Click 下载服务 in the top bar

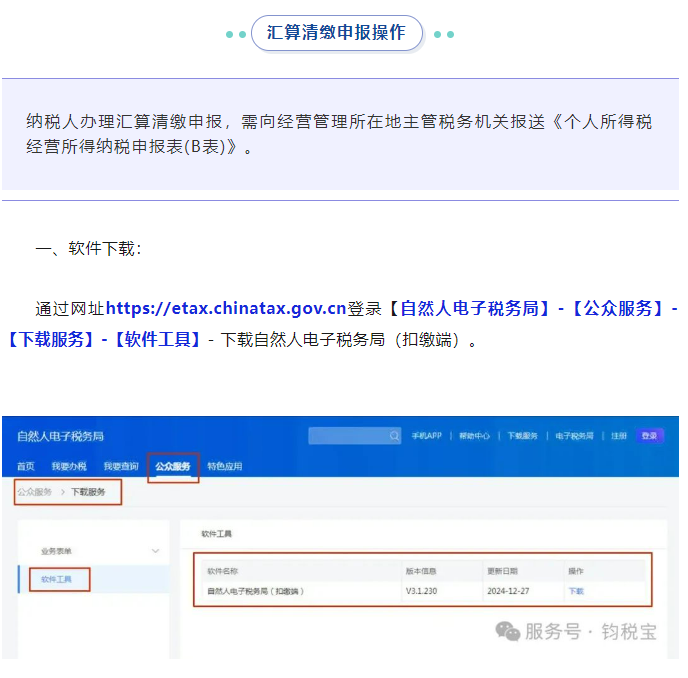click(x=522, y=436)
